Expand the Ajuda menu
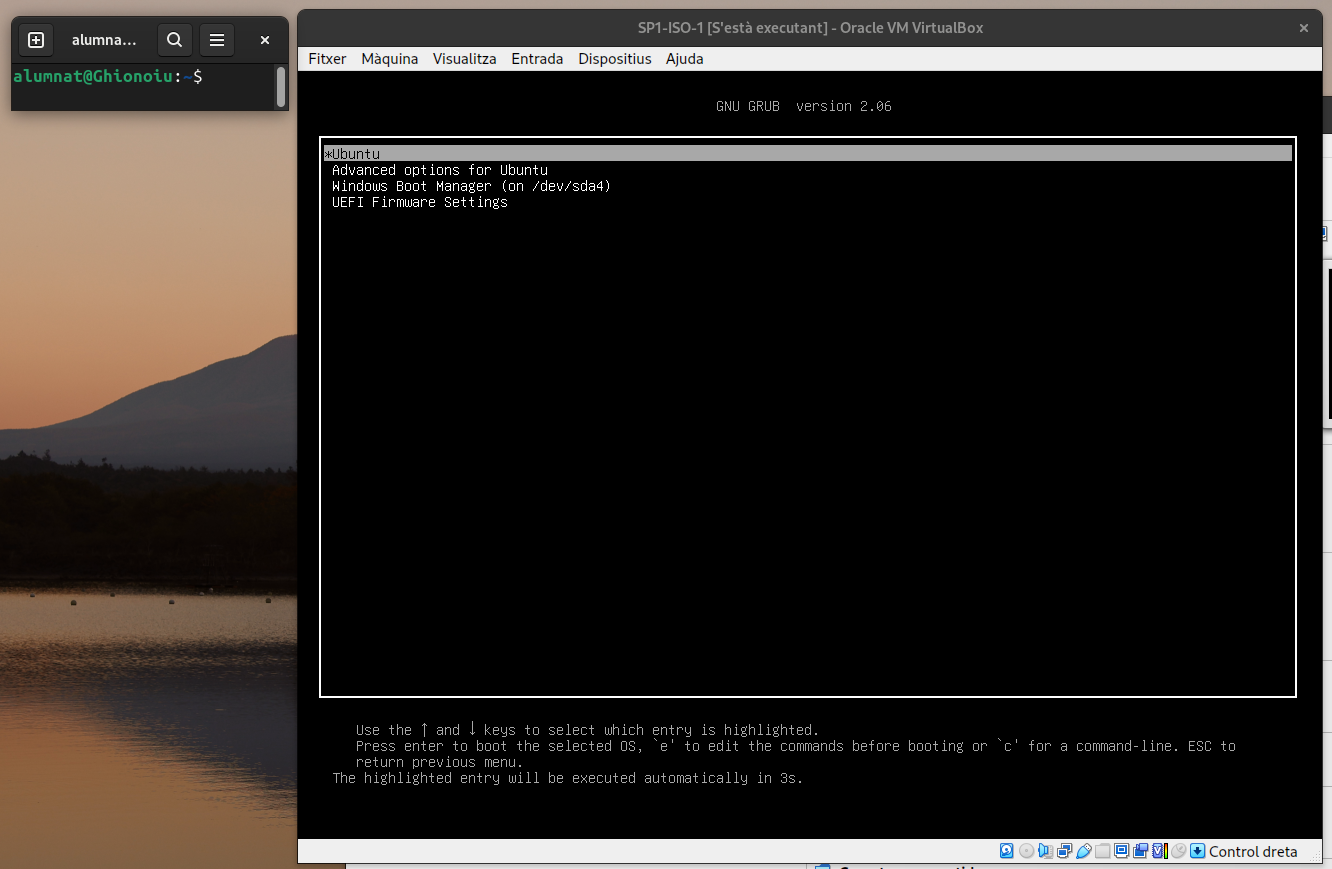Viewport: 1332px width, 869px height. [684, 59]
